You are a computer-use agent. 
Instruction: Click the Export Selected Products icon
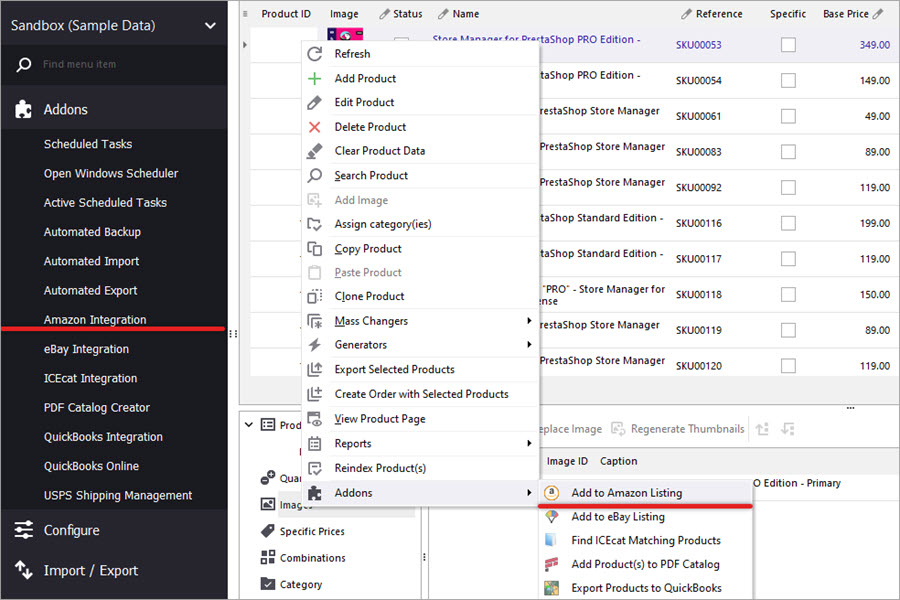(x=315, y=370)
